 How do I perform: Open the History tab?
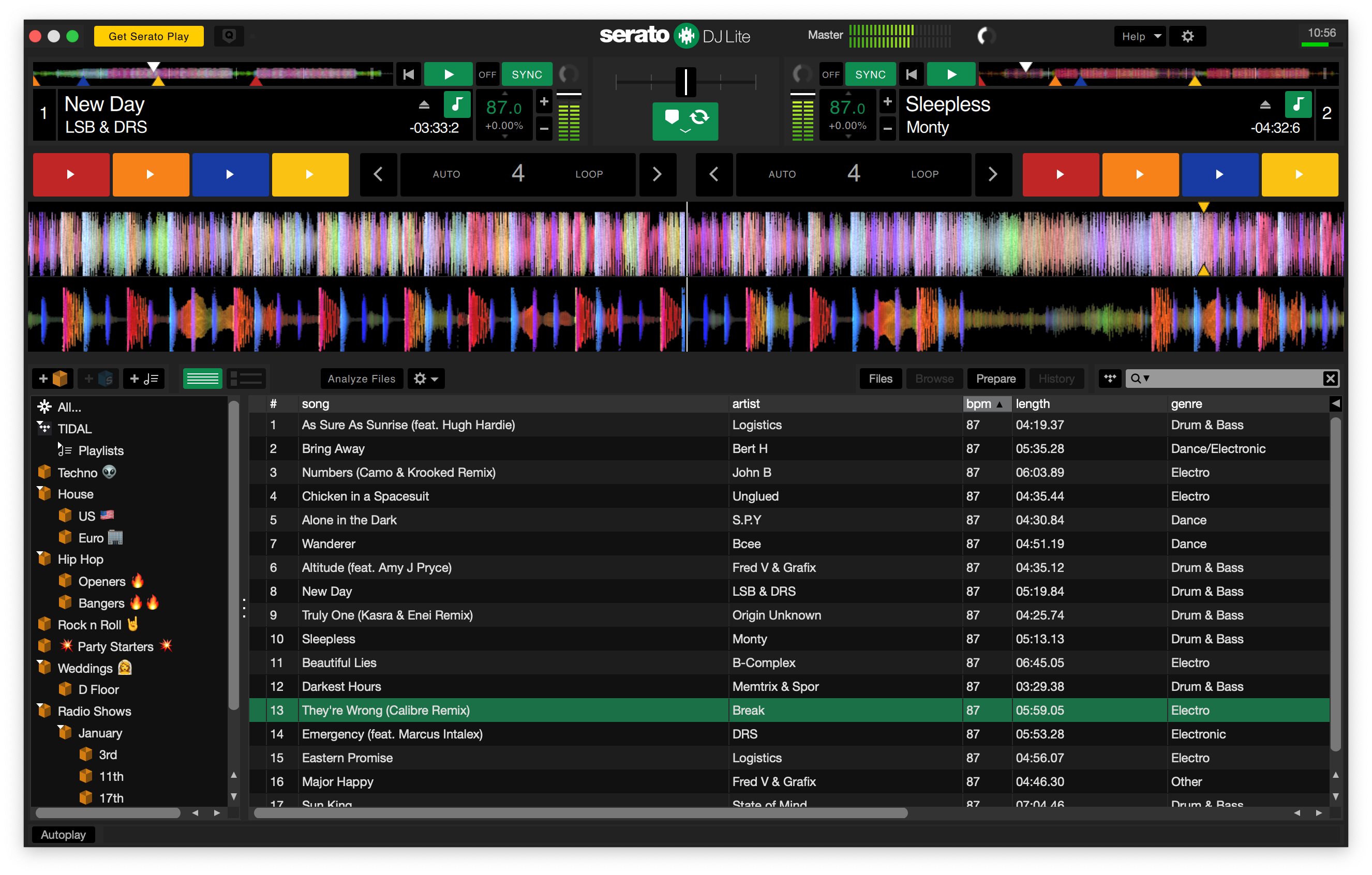[x=1056, y=379]
